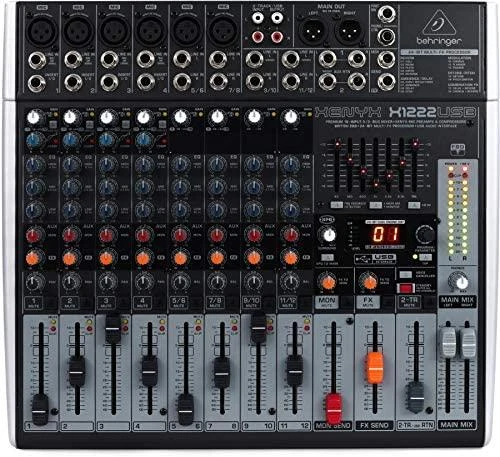500x457 pixels.
Task: Click the channel 1 fader cap
Action: (x=40, y=410)
